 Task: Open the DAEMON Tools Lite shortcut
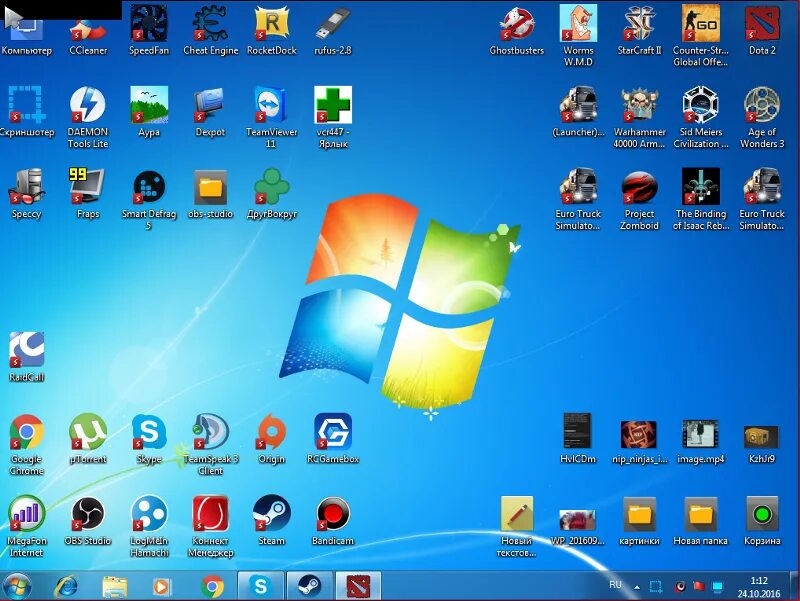[88, 117]
